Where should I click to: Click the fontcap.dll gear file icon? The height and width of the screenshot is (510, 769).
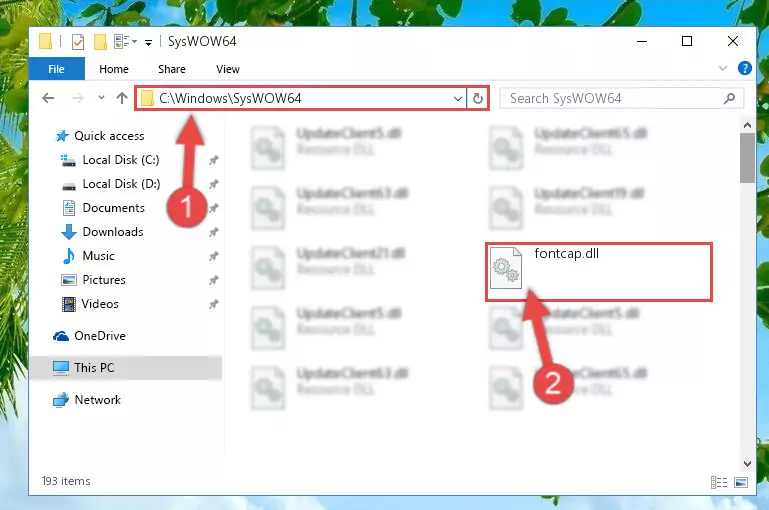pyautogui.click(x=506, y=268)
